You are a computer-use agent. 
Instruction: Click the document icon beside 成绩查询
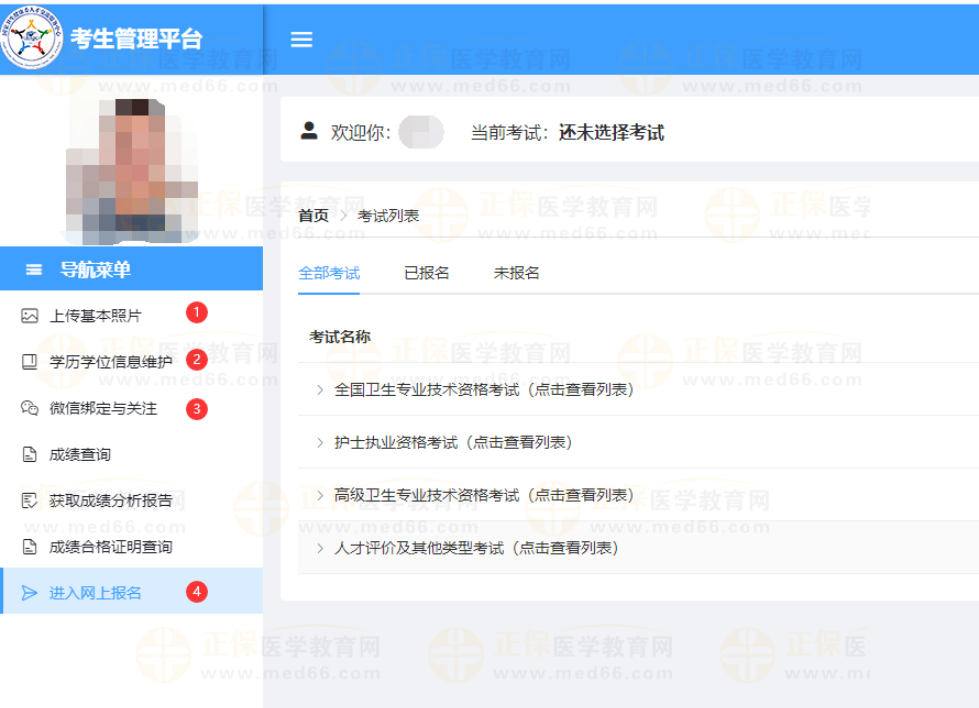(29, 455)
